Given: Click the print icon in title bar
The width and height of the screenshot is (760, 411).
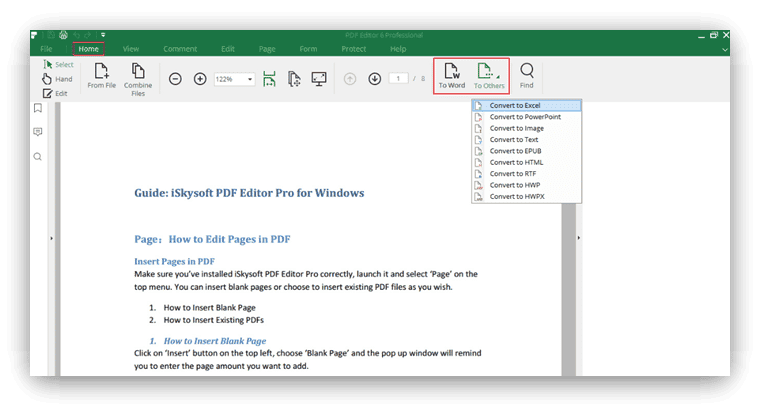Looking at the screenshot, I should point(63,35).
